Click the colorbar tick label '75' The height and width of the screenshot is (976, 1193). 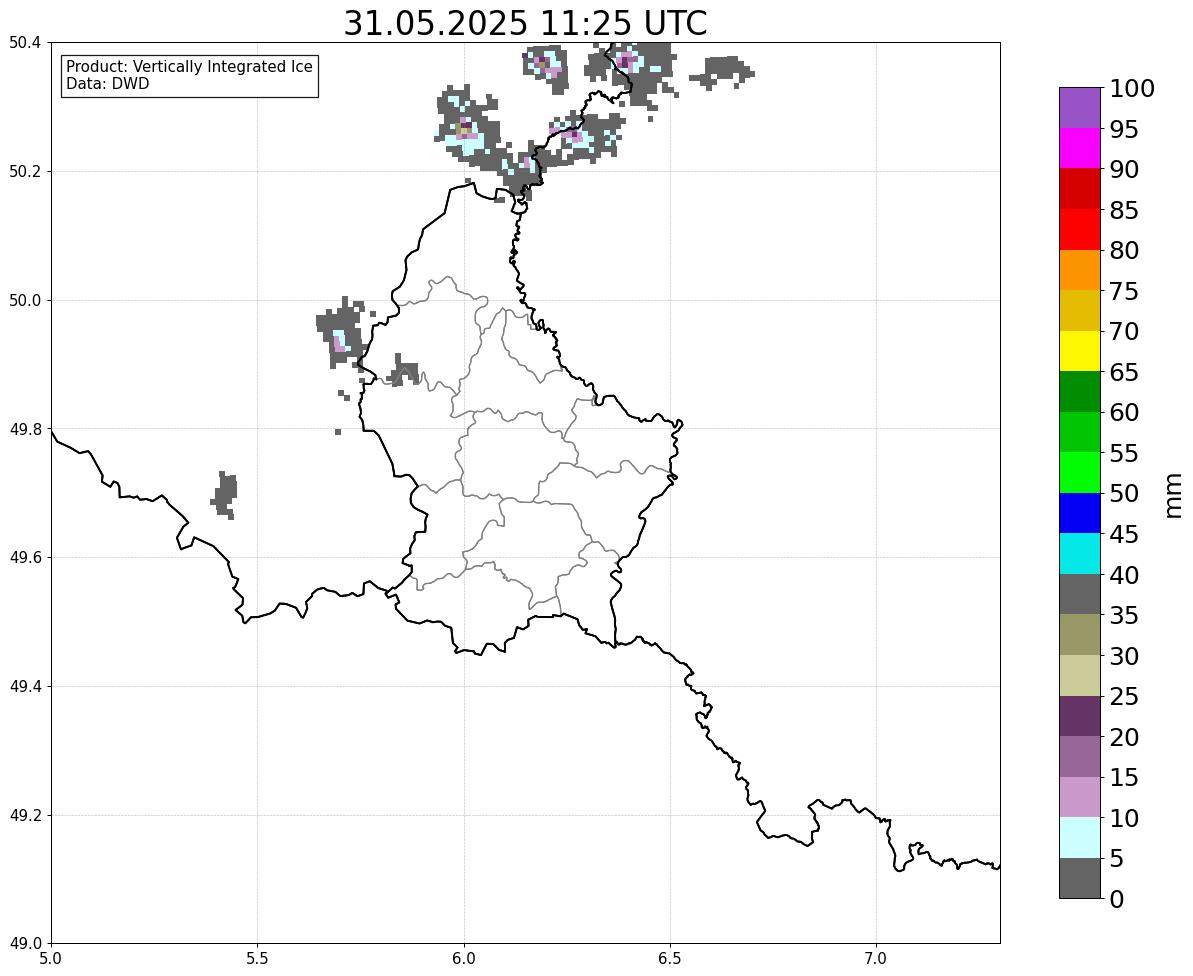coord(1125,291)
